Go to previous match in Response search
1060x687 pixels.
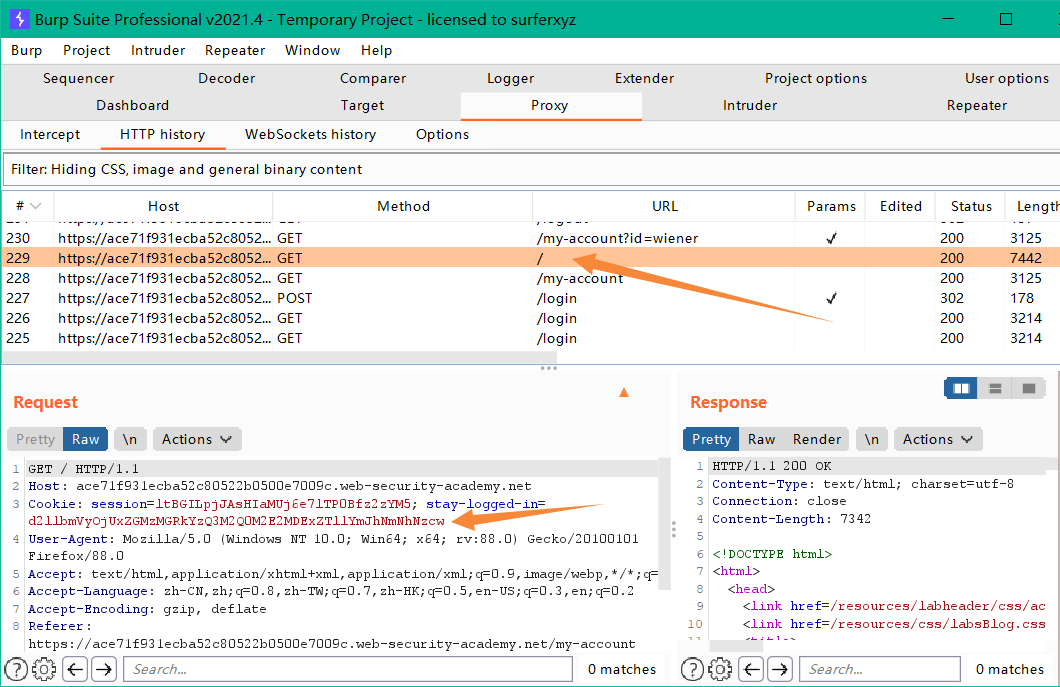coord(751,669)
